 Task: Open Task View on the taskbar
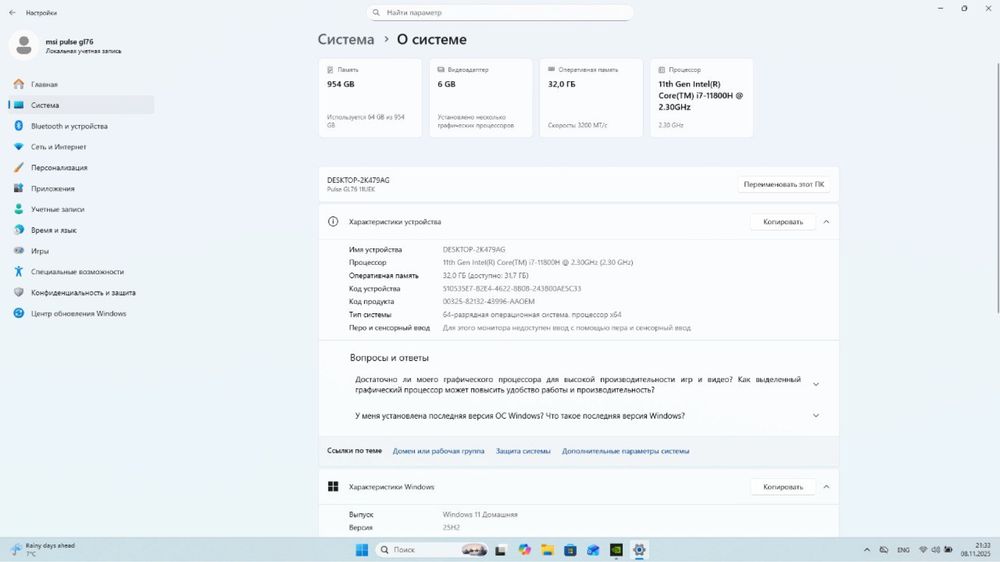(x=501, y=550)
